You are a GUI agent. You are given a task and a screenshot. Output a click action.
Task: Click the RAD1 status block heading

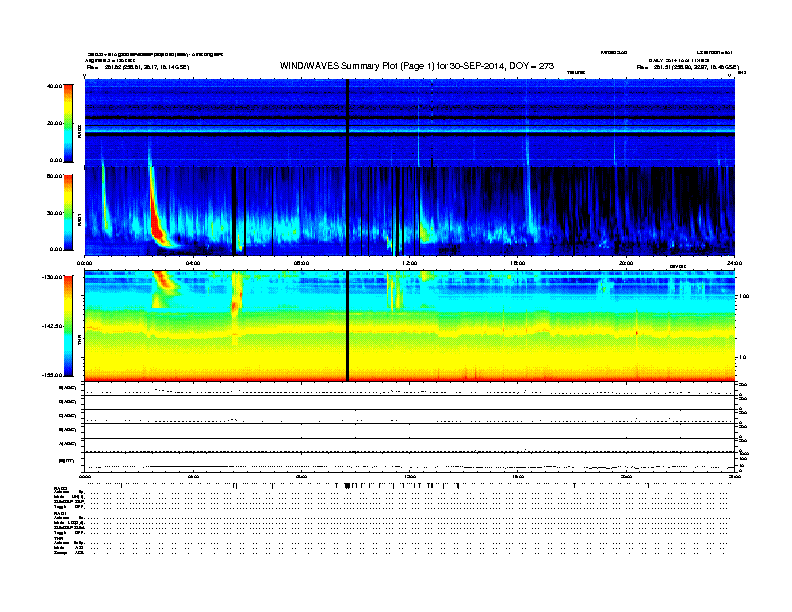coord(61,514)
